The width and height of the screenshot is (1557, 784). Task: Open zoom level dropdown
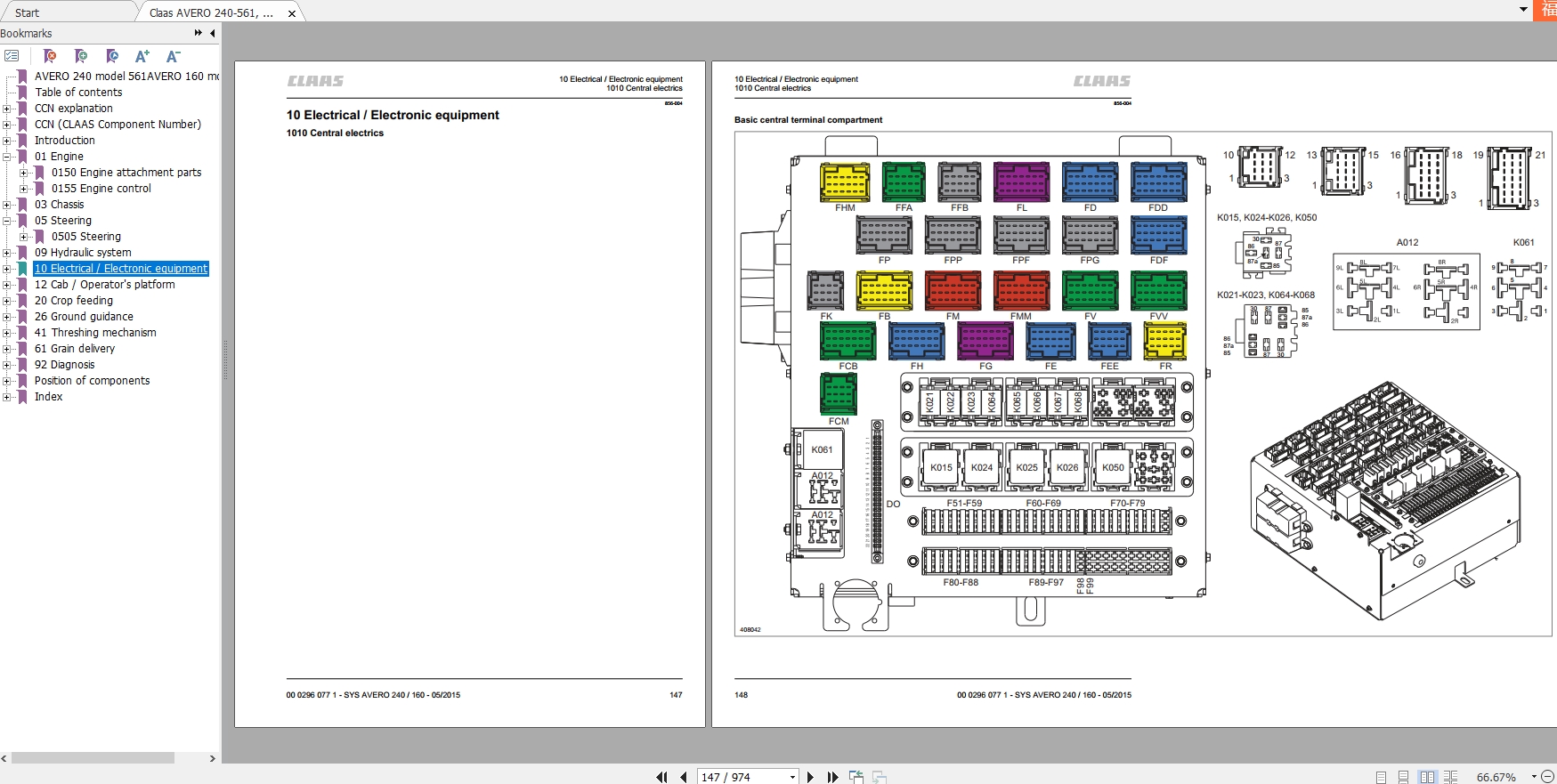[1533, 777]
